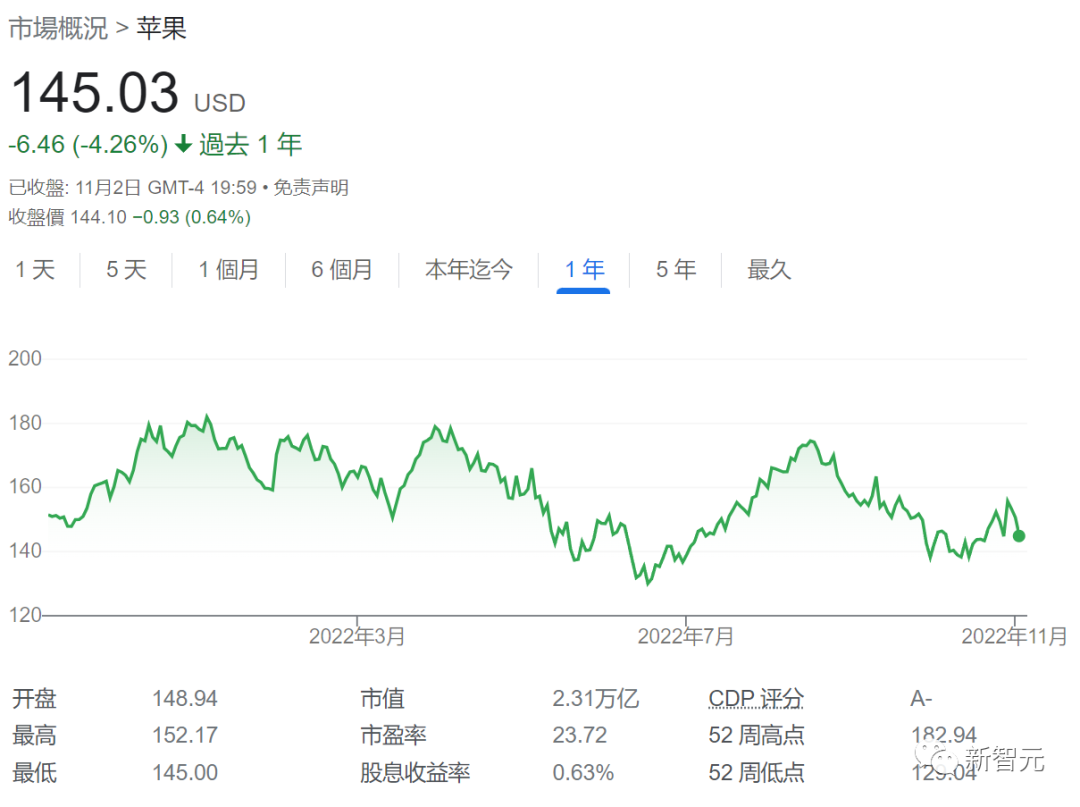Screen dimensions: 1080x807
Task: Click the 开盘 value 148.94
Action: click(x=185, y=699)
